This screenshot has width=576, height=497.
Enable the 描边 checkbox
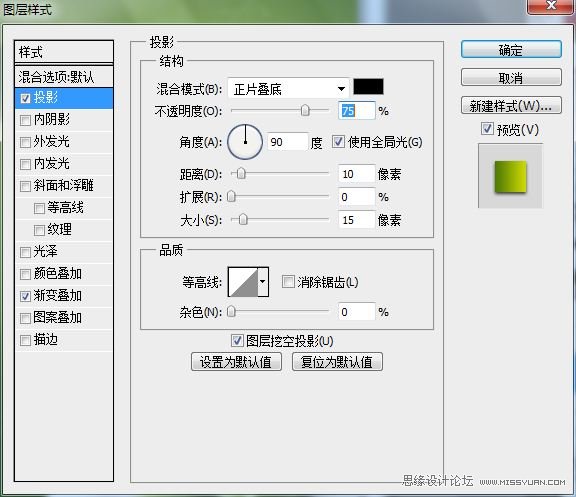(x=25, y=341)
